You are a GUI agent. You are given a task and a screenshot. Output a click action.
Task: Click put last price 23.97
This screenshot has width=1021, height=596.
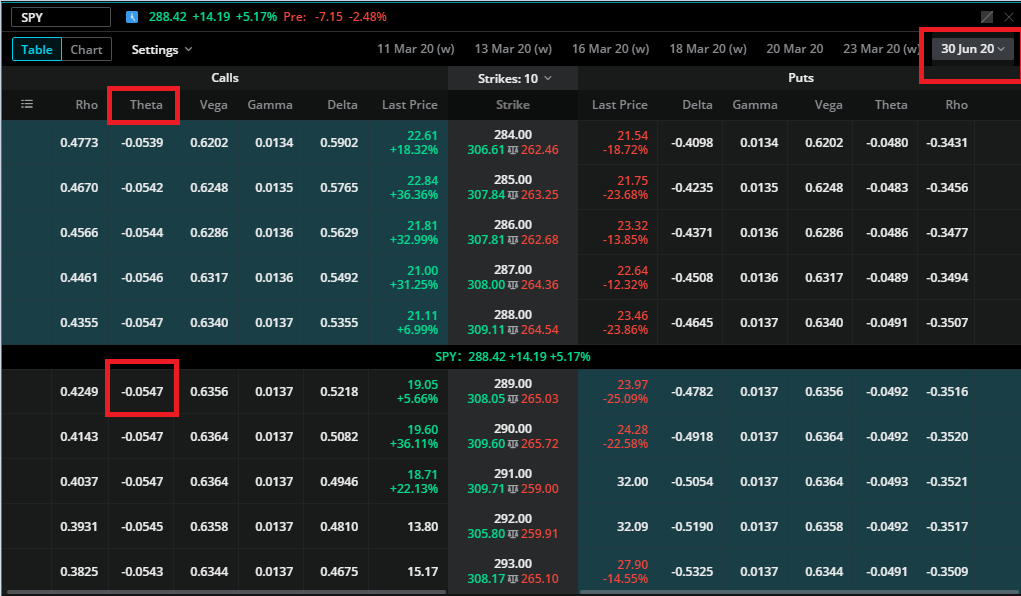point(632,384)
